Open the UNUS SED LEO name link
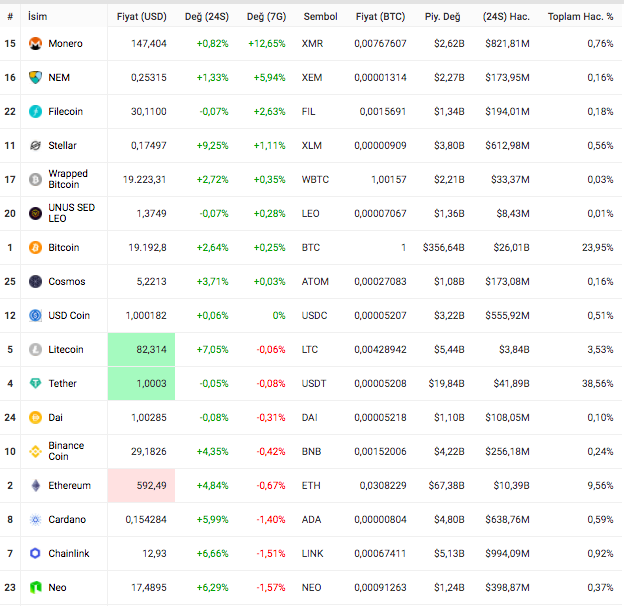The image size is (624, 606). tap(72, 213)
